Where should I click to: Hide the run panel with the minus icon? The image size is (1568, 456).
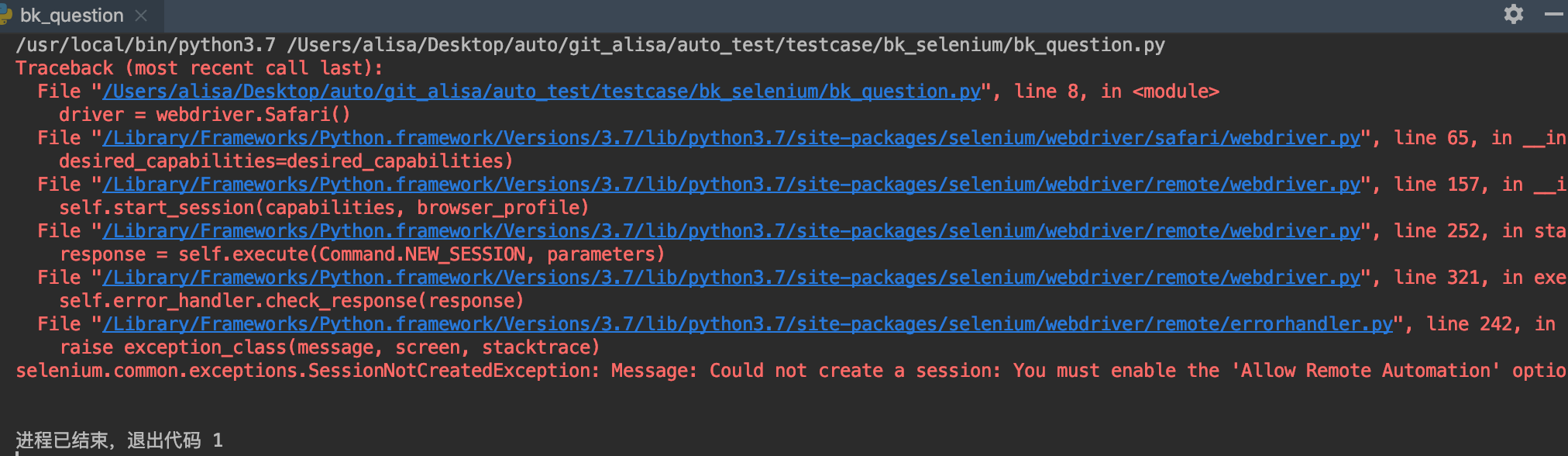pos(1554,14)
